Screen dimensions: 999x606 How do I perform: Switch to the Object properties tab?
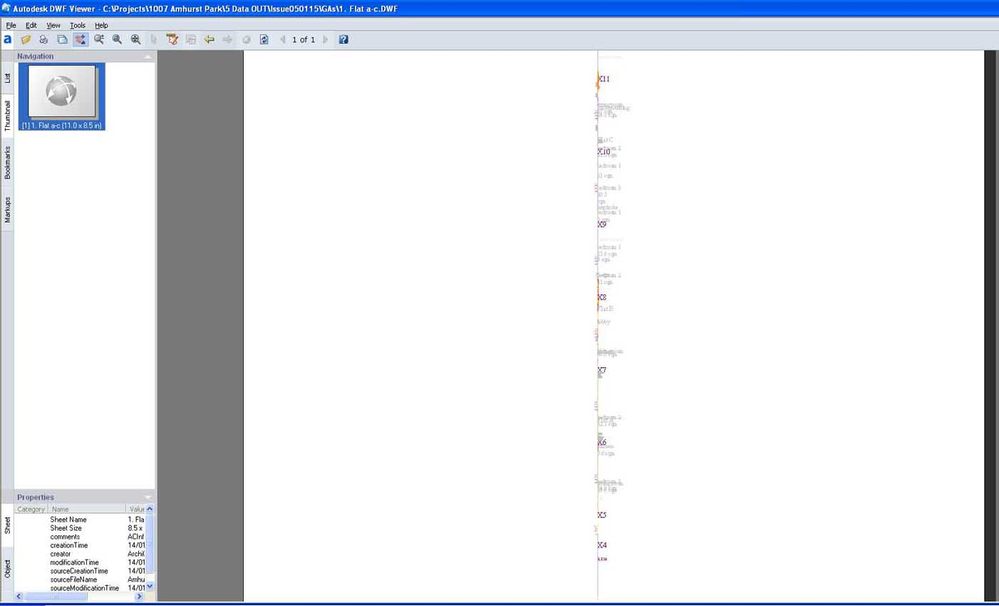point(7,568)
